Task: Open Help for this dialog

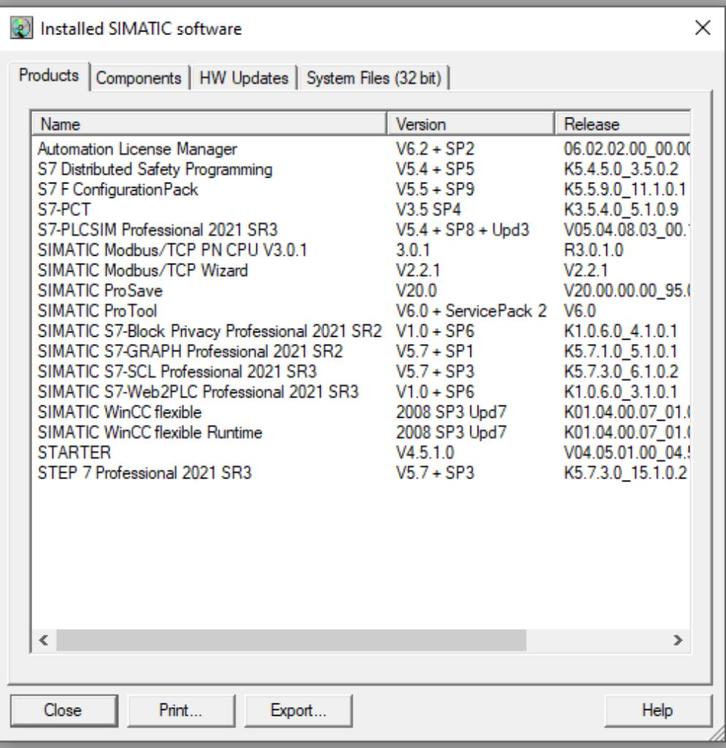Action: (657, 710)
